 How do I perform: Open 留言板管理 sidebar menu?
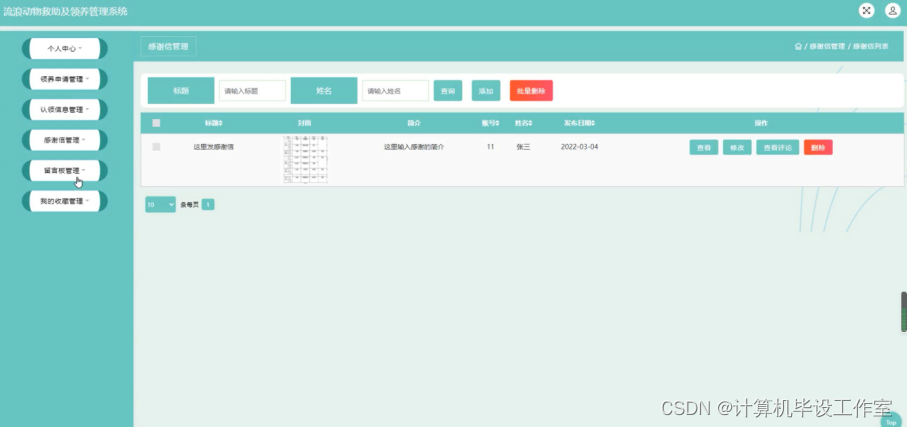(x=65, y=171)
